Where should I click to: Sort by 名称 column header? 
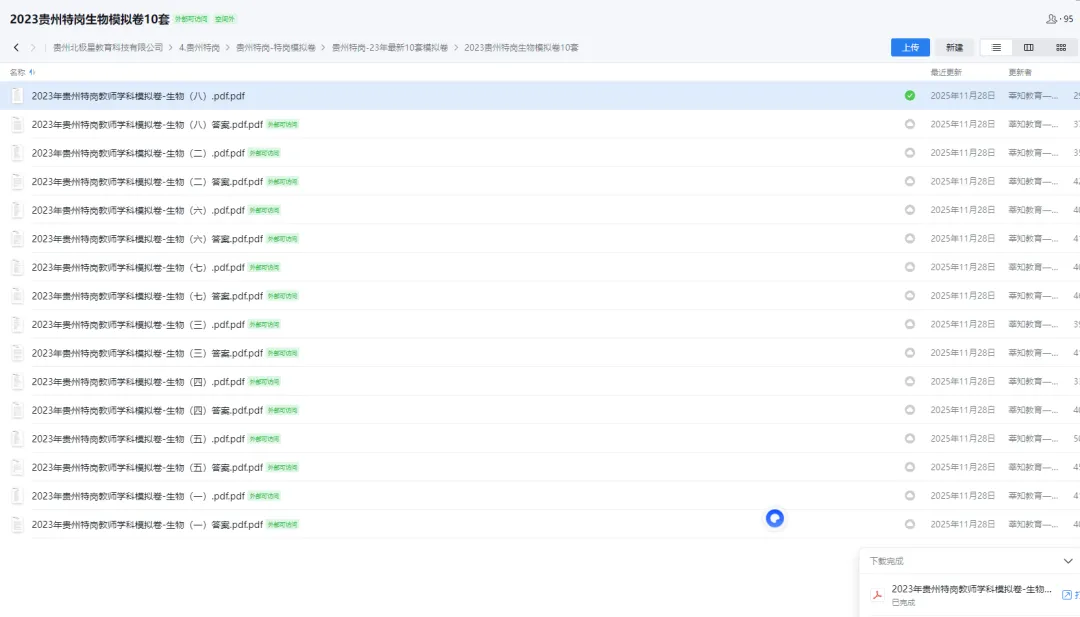click(x=17, y=72)
